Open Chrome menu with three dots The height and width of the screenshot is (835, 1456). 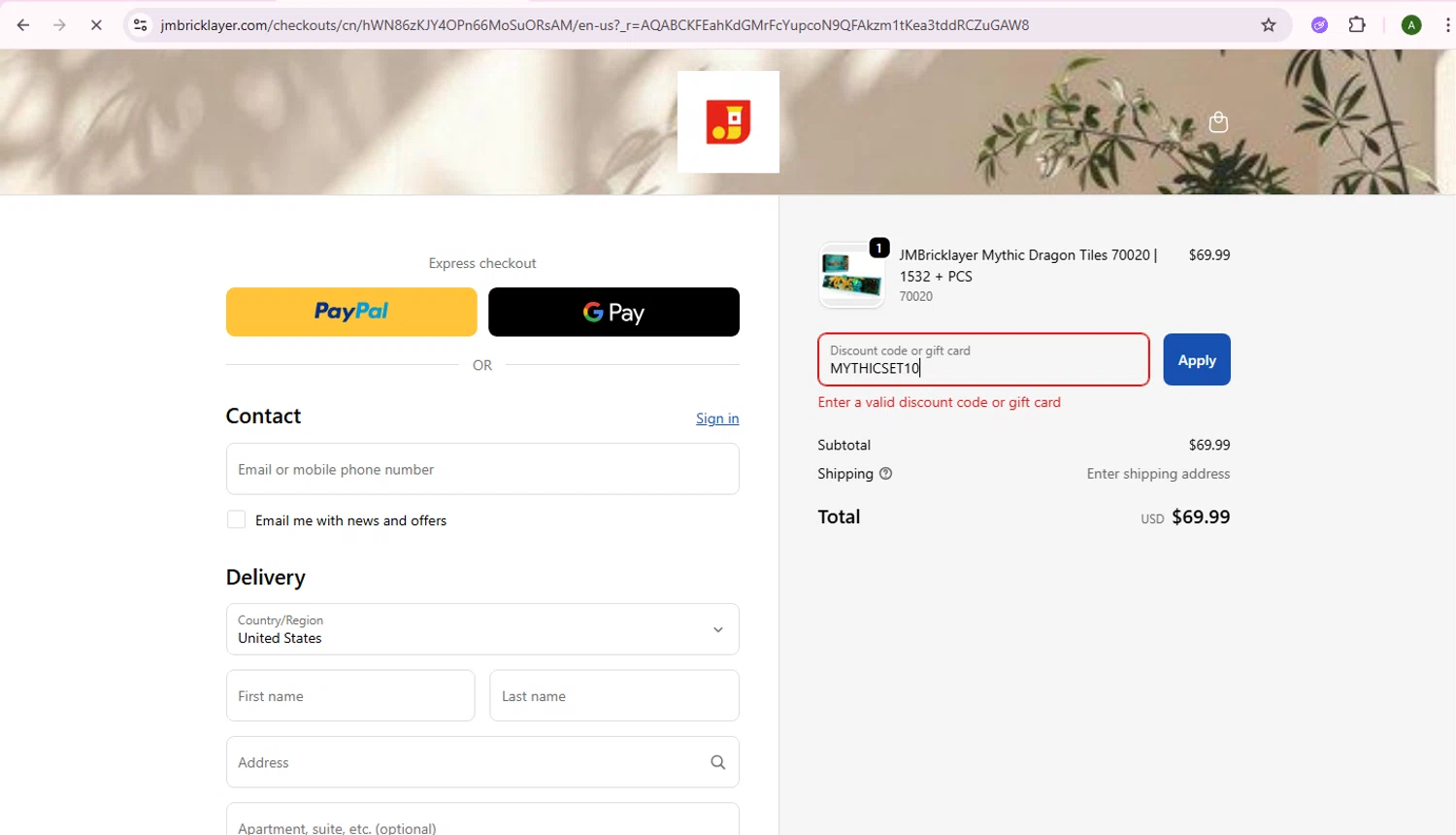1447,25
